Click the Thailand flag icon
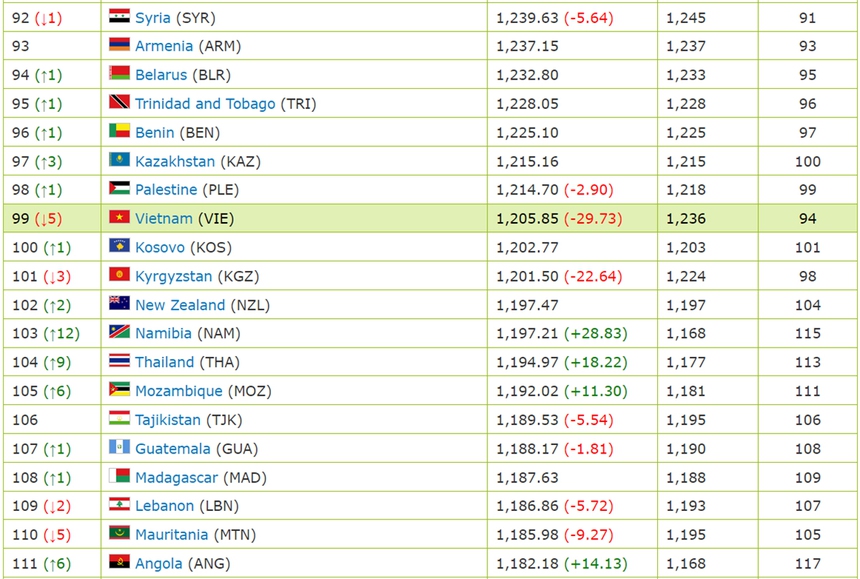The height and width of the screenshot is (579, 860). pos(119,362)
